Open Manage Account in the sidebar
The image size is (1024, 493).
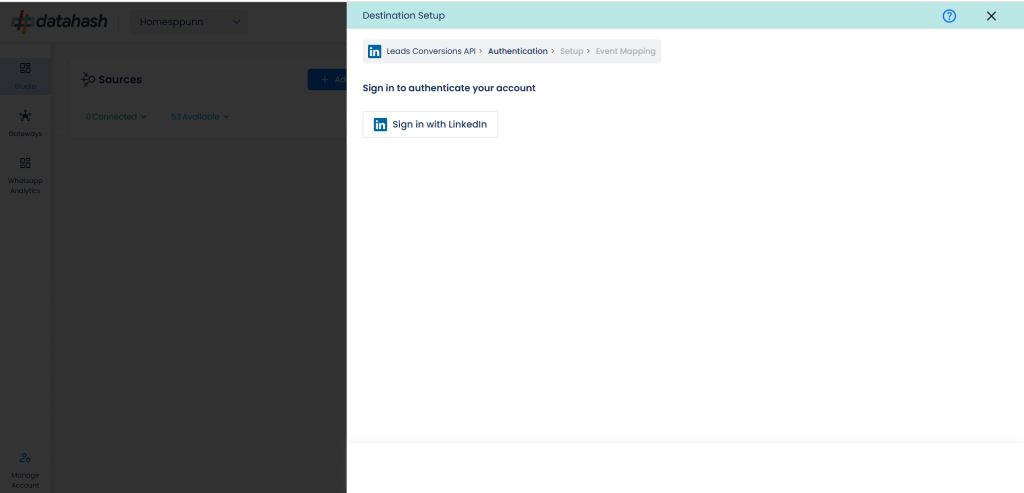pyautogui.click(x=25, y=470)
